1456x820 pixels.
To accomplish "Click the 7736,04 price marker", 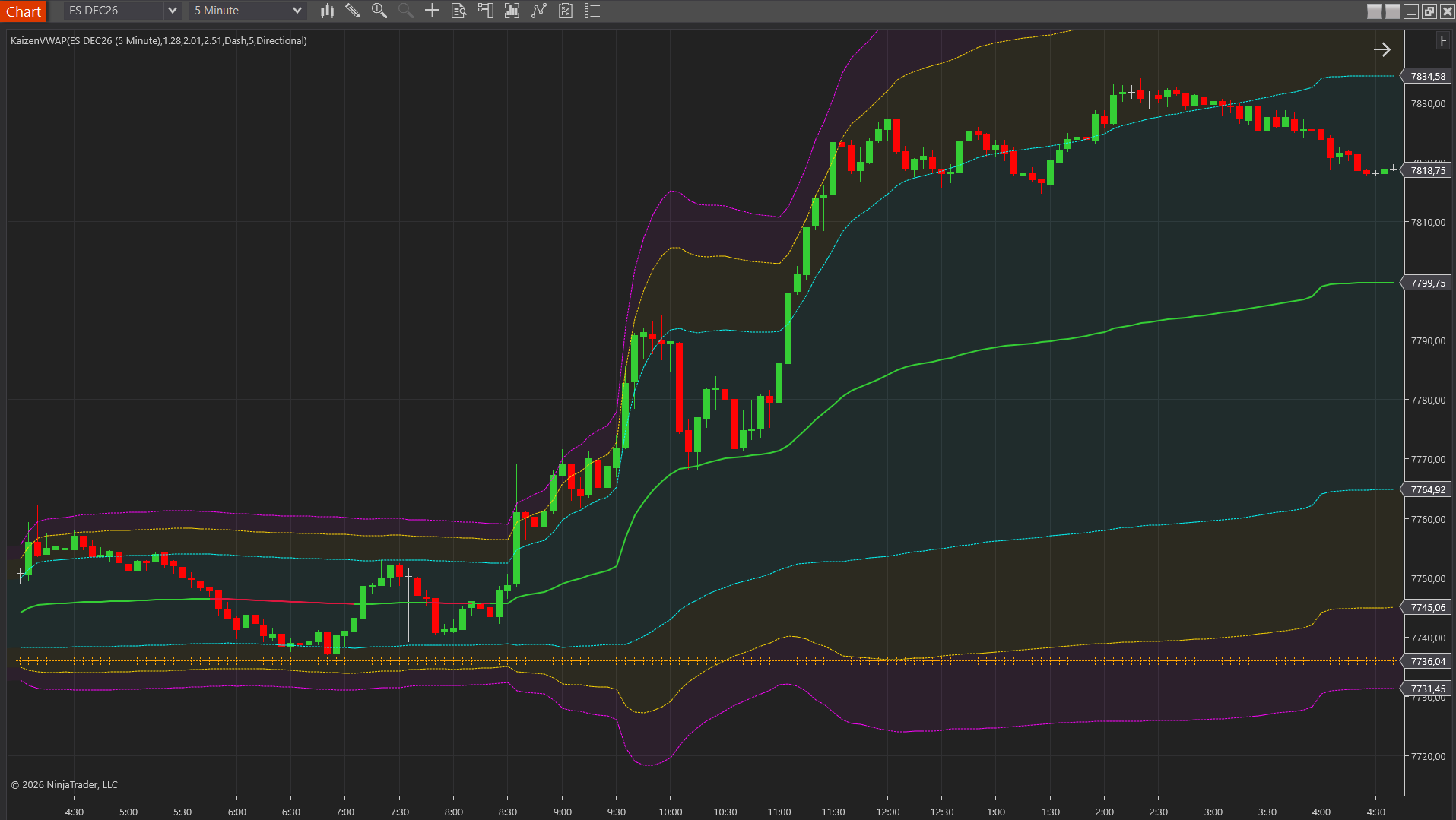I will pos(1427,661).
